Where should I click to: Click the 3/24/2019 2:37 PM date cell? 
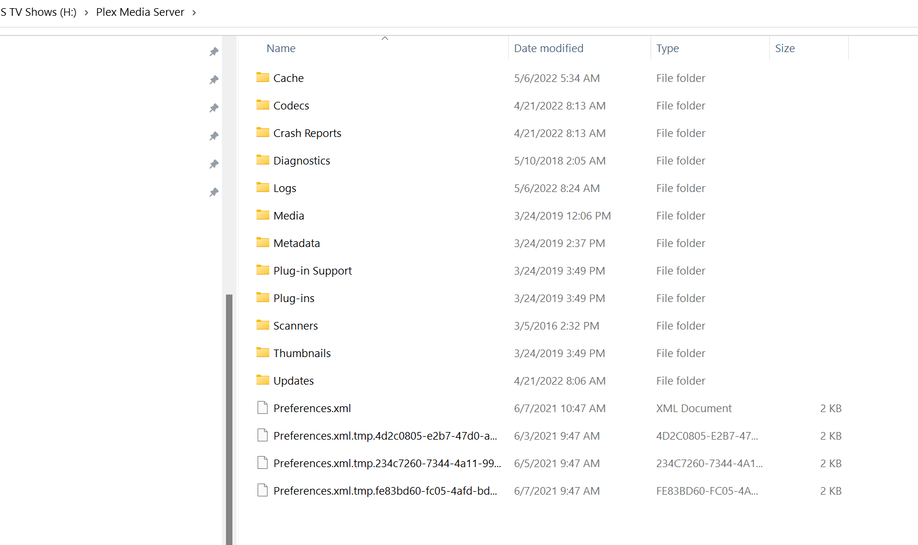[560, 243]
